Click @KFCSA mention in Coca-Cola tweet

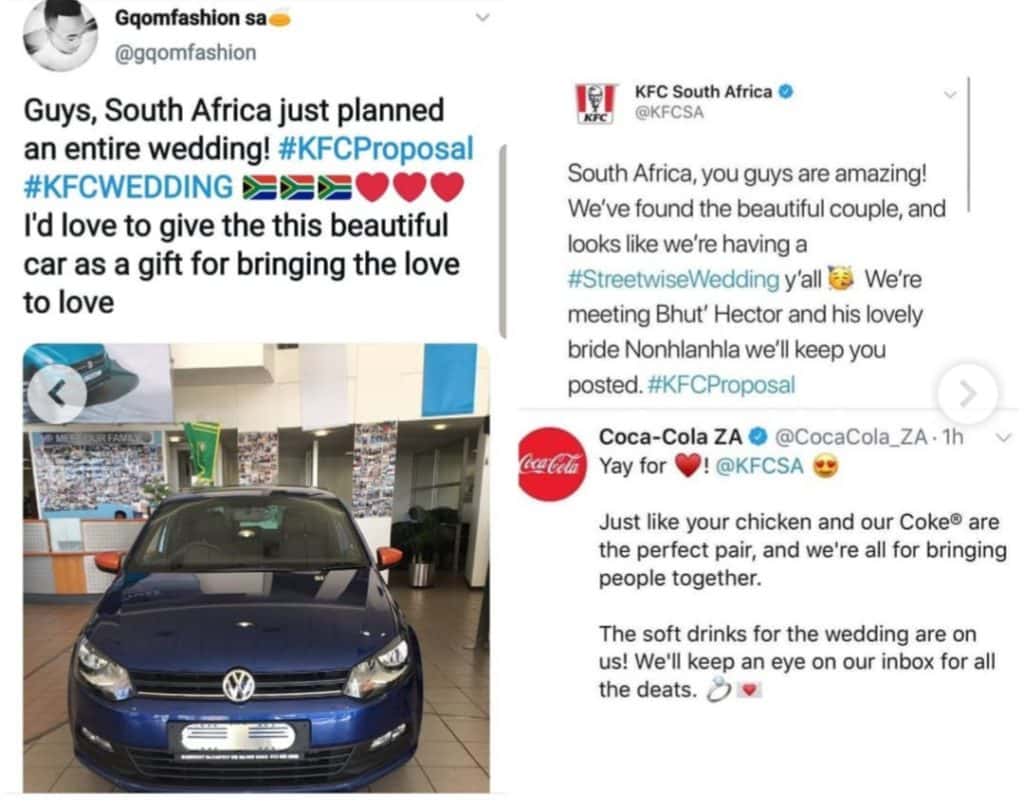coord(764,466)
